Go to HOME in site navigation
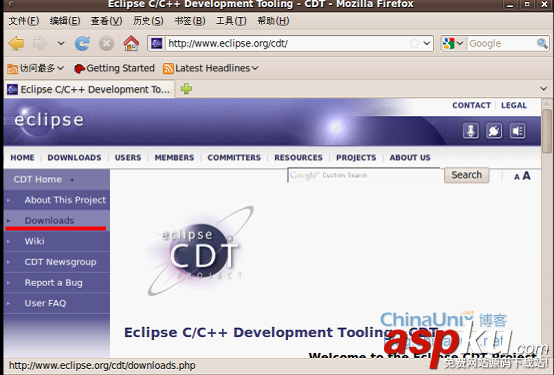Viewport: 554px width, 375px height. (22, 158)
